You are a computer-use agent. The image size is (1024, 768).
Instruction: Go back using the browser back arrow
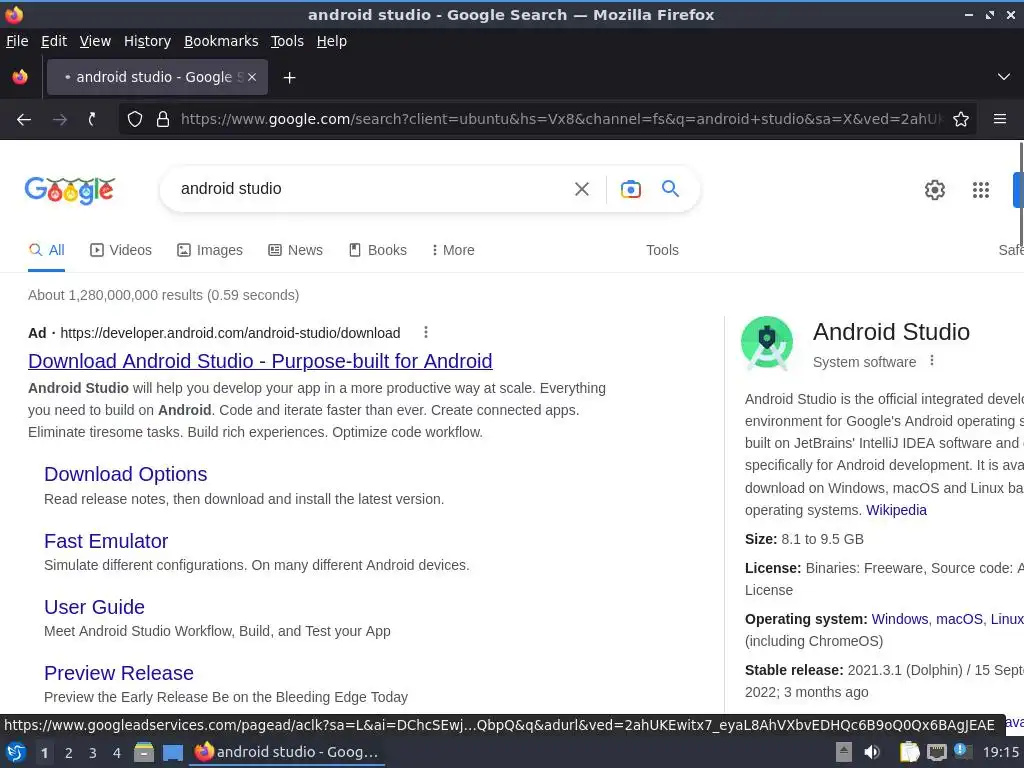click(24, 119)
